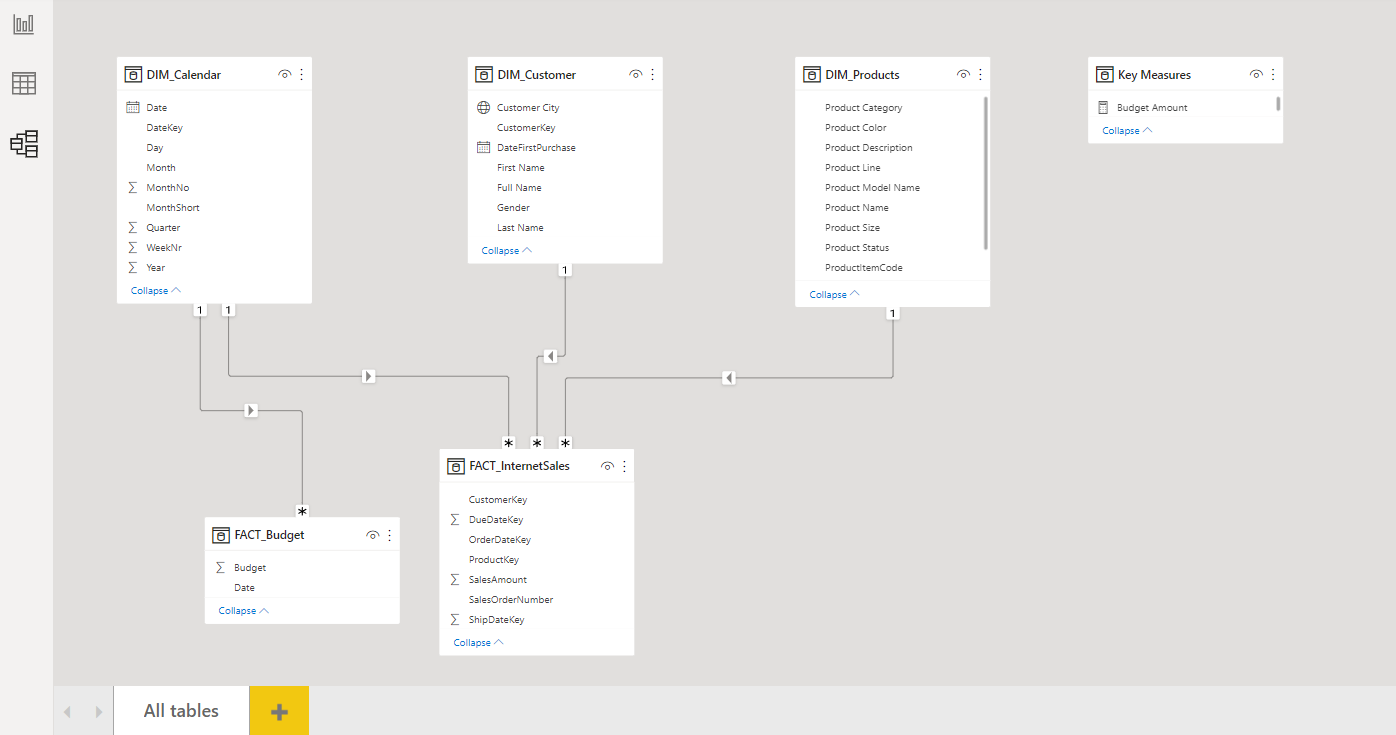This screenshot has height=735, width=1396.
Task: Switch to Report view icon in sidebar
Action: 24,24
